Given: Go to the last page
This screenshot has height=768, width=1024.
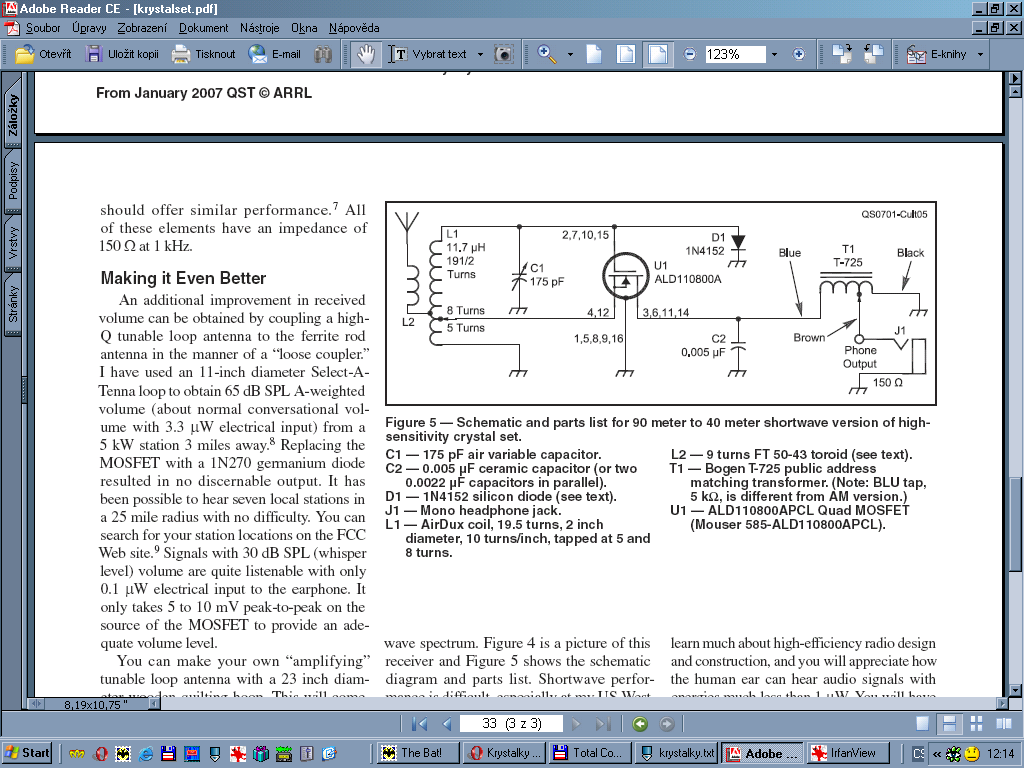Looking at the screenshot, I should point(603,724).
